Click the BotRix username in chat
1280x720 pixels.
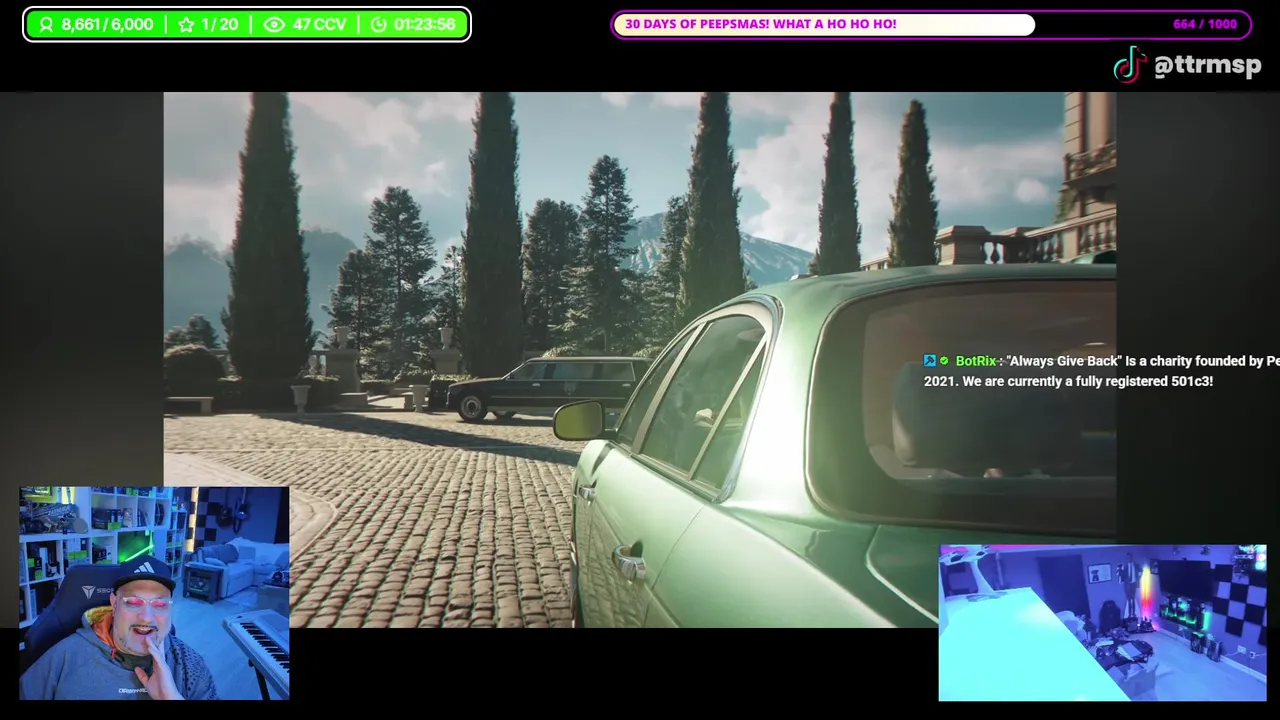tap(976, 361)
